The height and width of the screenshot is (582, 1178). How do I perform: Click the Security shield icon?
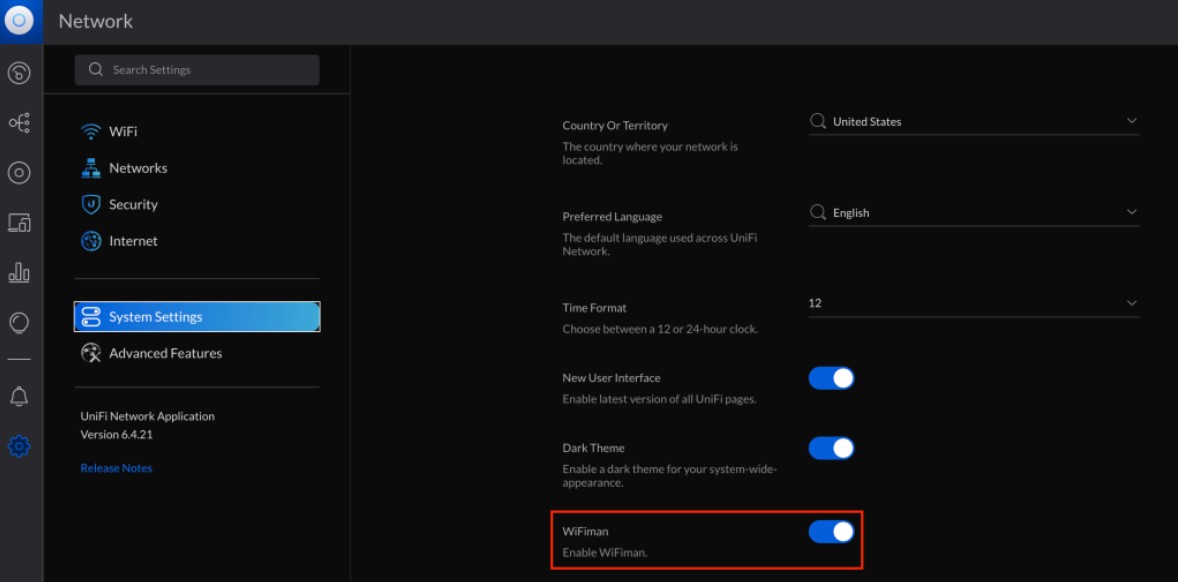91,204
